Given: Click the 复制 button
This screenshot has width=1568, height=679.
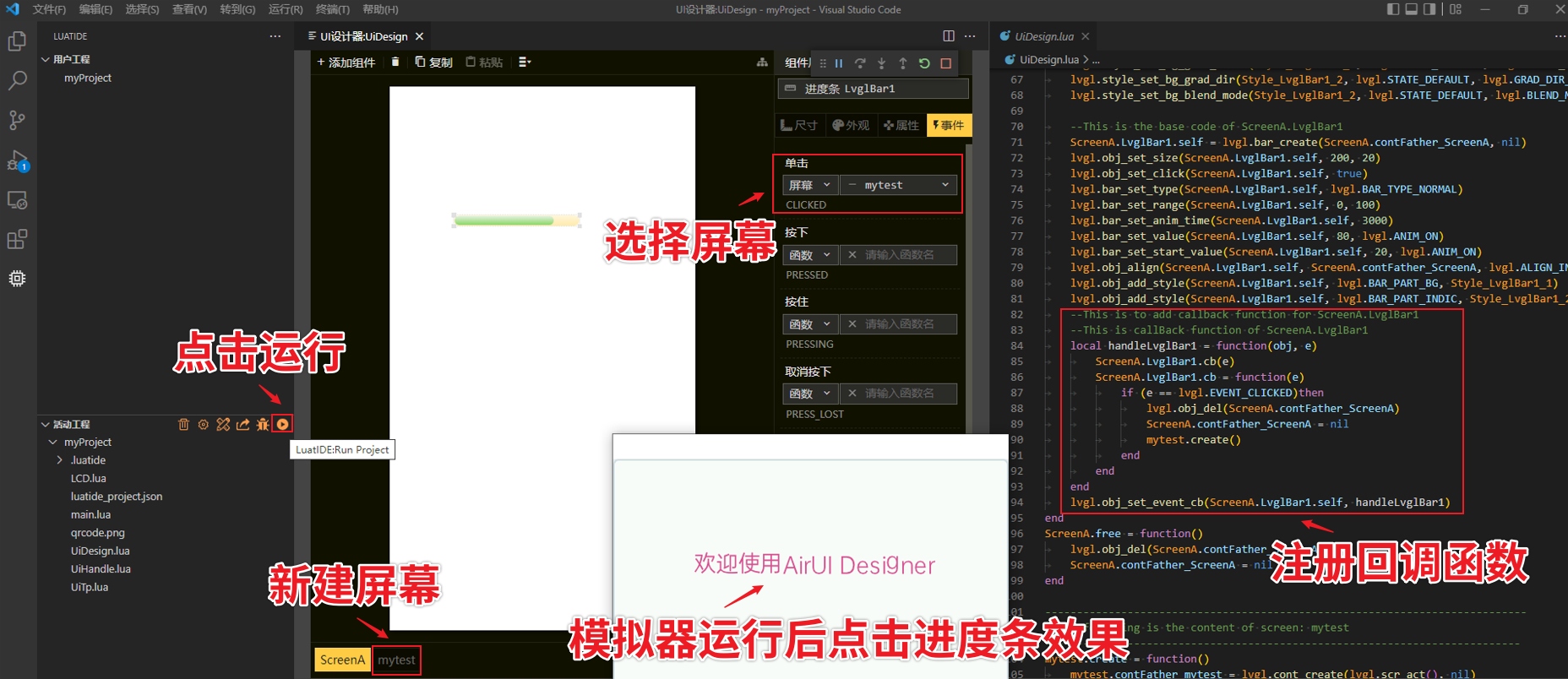Looking at the screenshot, I should 434,62.
